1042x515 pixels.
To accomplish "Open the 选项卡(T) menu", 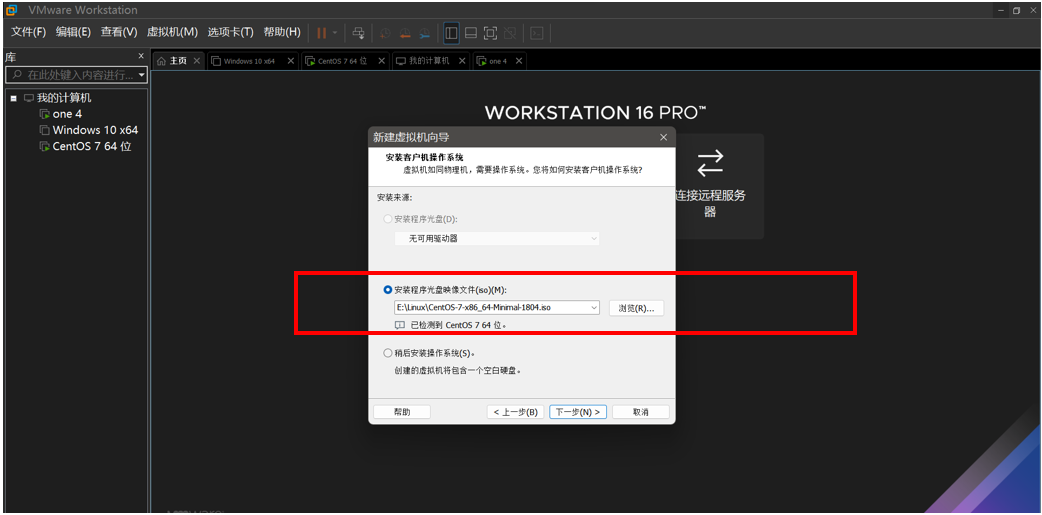I will [x=231, y=32].
